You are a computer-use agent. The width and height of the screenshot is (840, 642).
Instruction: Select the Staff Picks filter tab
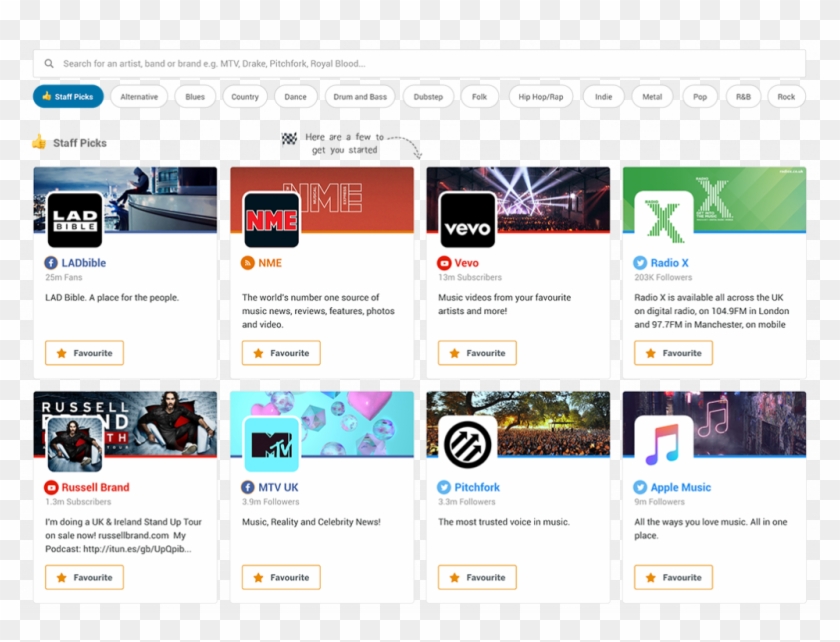[x=68, y=97]
